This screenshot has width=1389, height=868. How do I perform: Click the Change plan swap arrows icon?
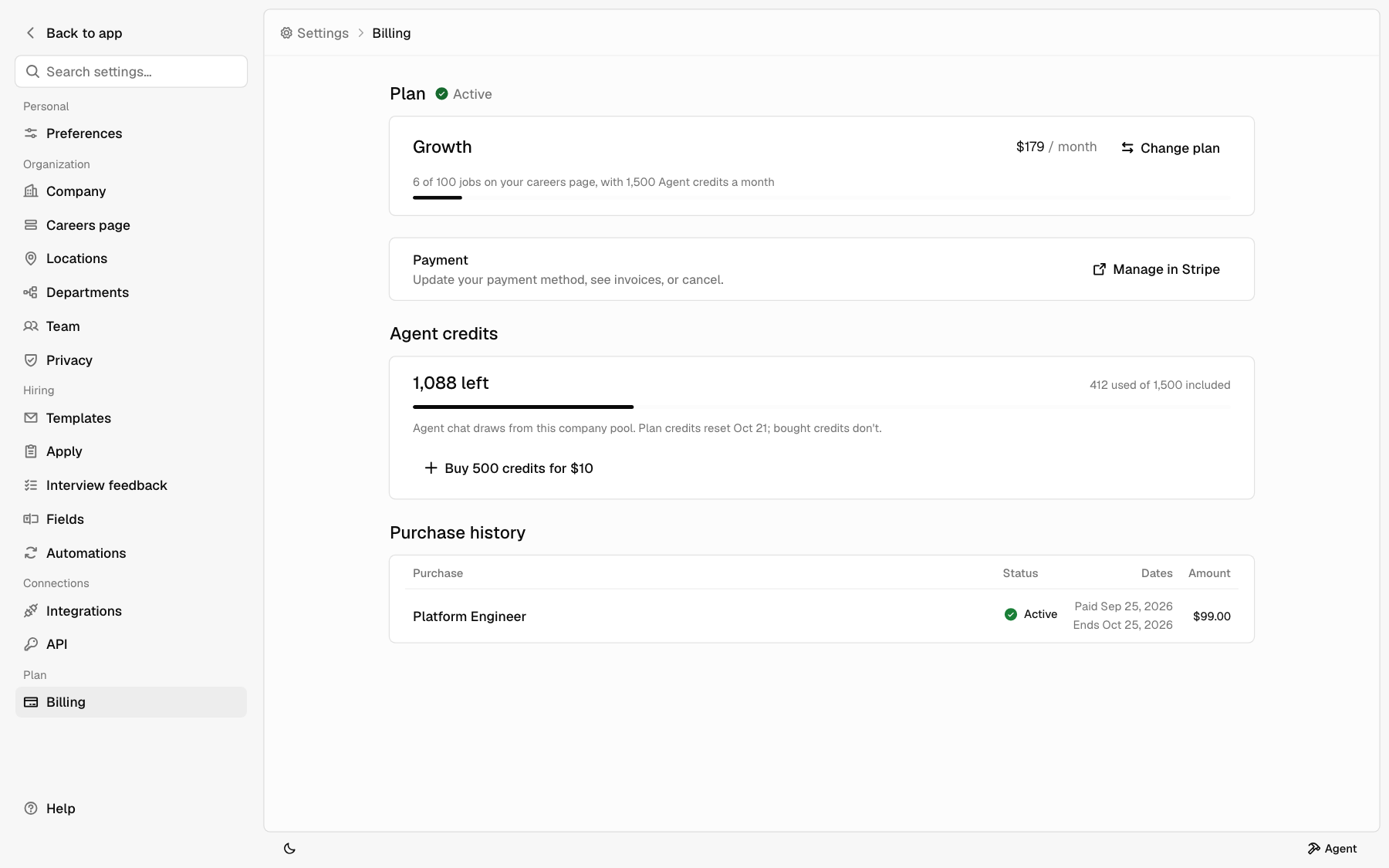(x=1127, y=147)
